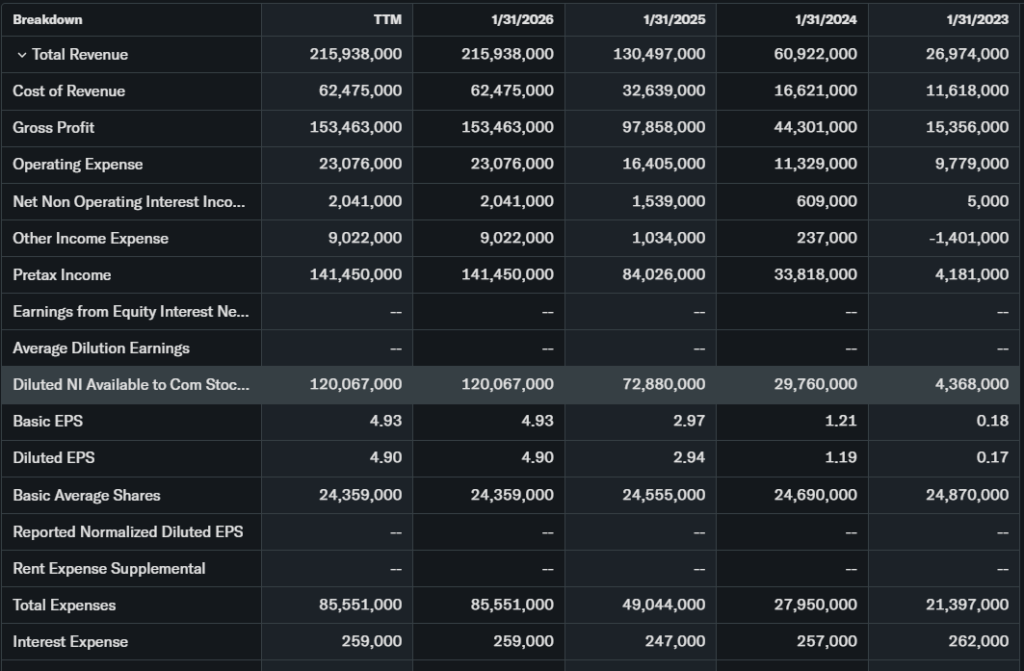This screenshot has width=1024, height=671.
Task: Click the Total Expenses row label
Action: [64, 605]
